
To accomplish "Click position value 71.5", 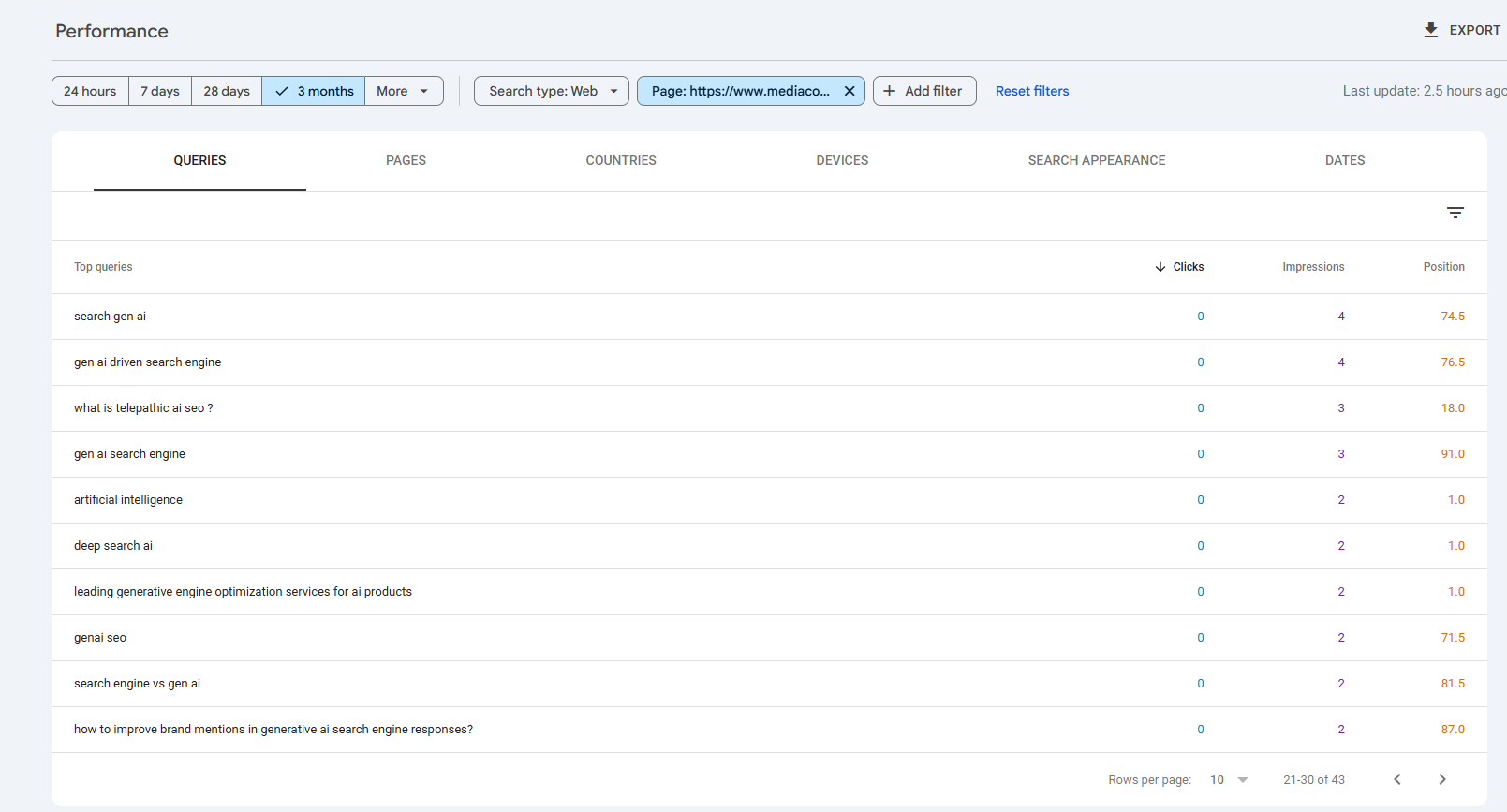I will coord(1453,638).
